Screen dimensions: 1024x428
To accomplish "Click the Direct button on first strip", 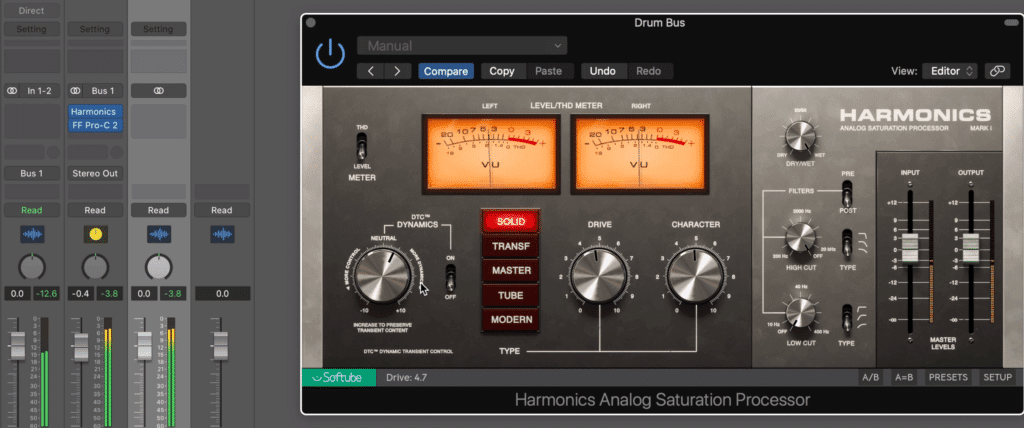I will pos(31,10).
